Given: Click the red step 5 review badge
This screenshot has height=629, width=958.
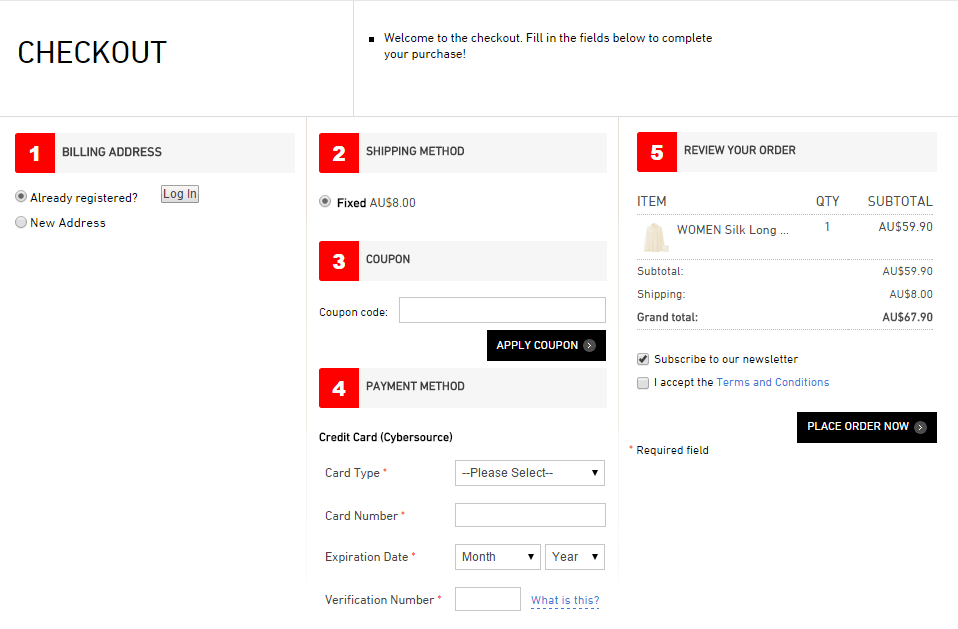Looking at the screenshot, I should pos(657,152).
